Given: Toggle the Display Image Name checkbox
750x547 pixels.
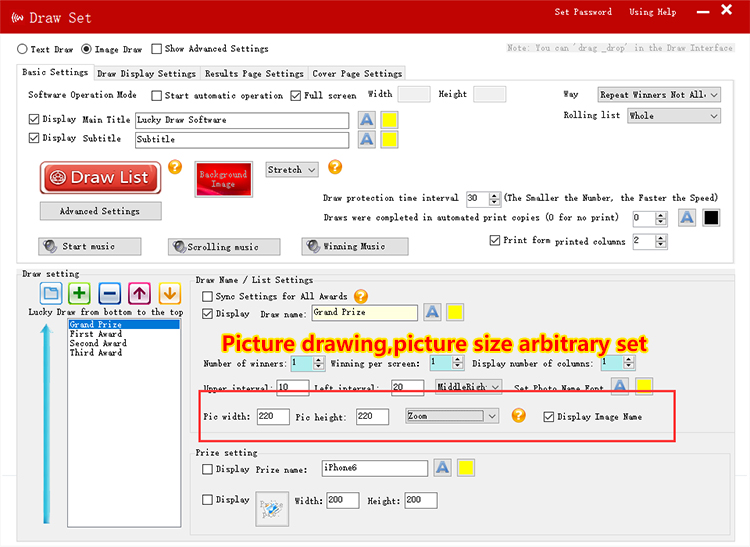Looking at the screenshot, I should 548,416.
